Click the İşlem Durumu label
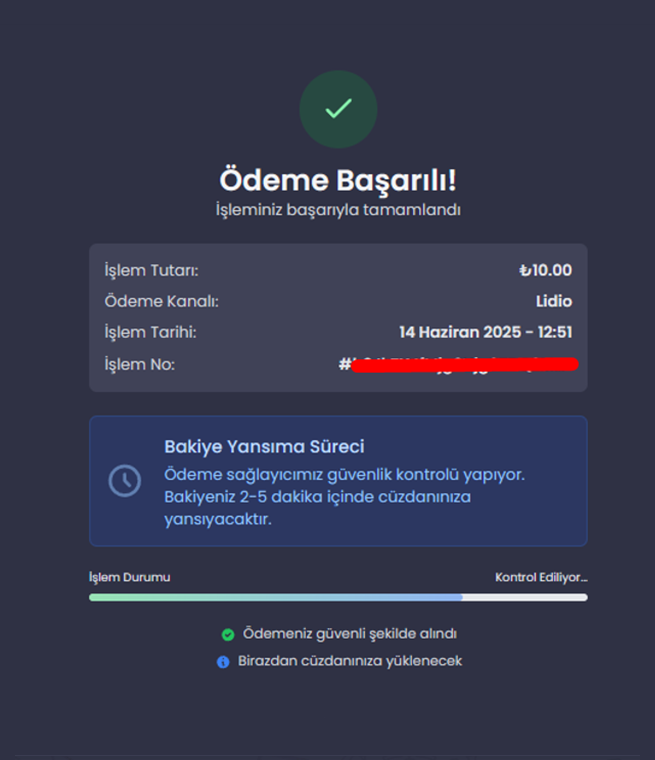This screenshot has height=760, width=655. (129, 577)
